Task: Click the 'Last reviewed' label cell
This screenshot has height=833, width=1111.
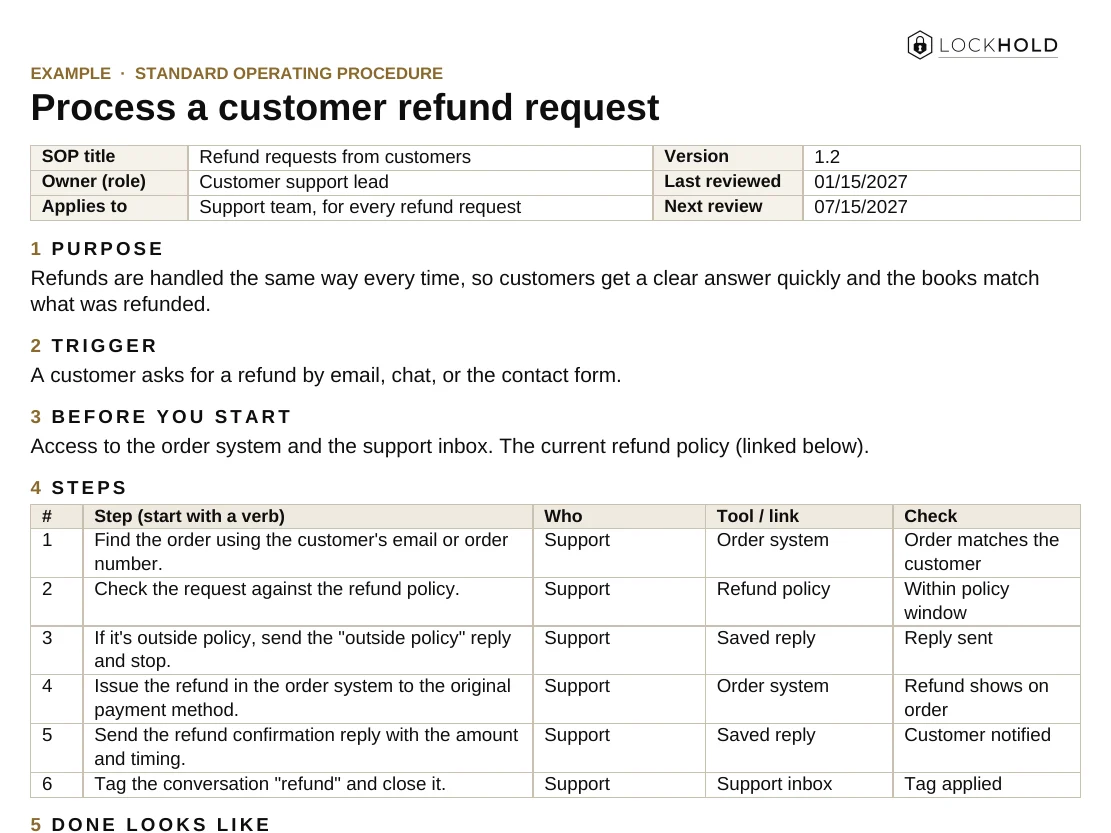Action: tap(728, 182)
